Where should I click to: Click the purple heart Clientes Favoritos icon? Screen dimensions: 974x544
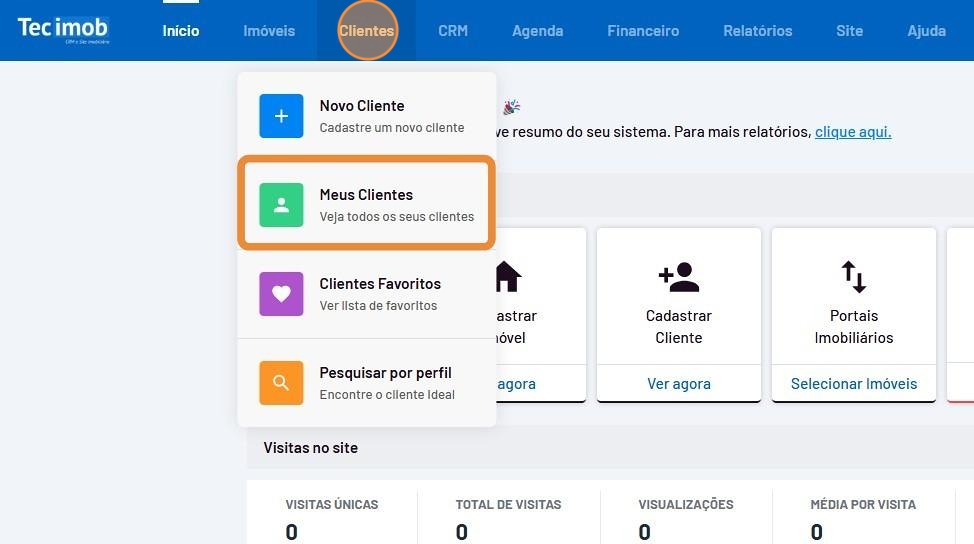coord(281,294)
